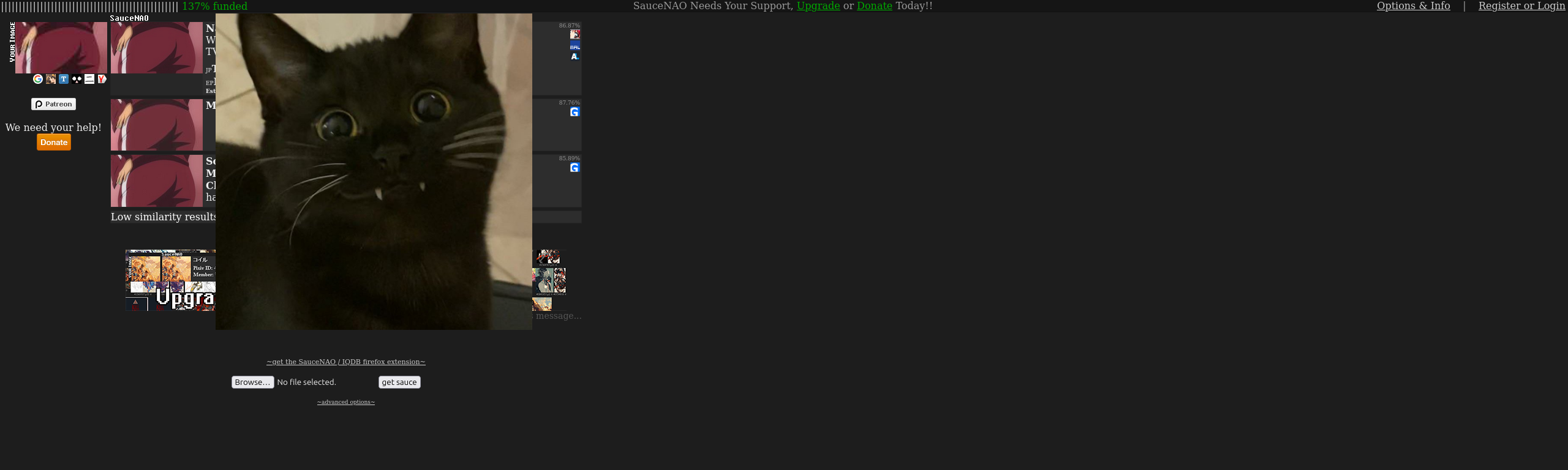Search image with Google icon
The image size is (1568, 470).
(x=38, y=79)
